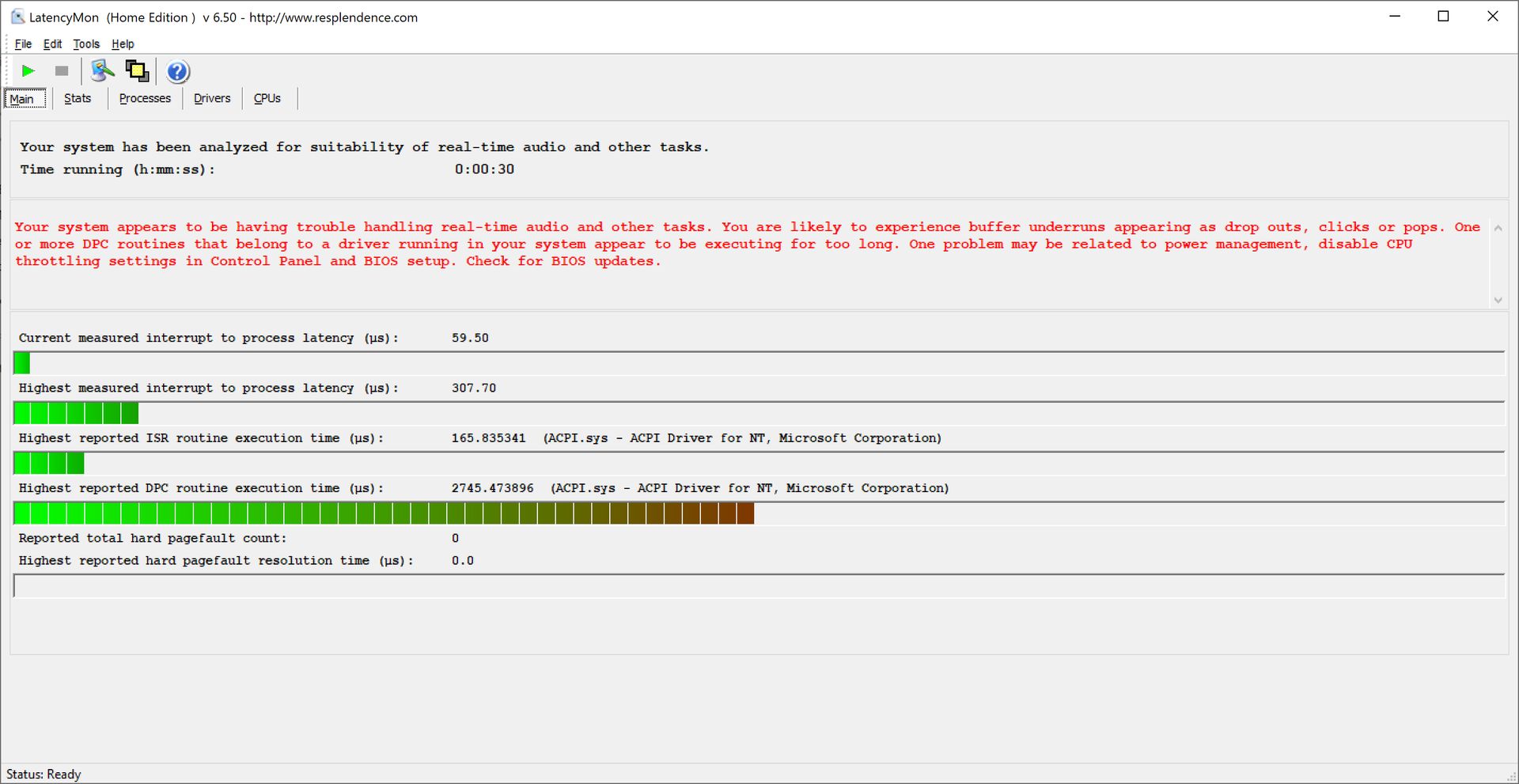
Task: Click the empty hard pagefault bar
Action: [759, 586]
